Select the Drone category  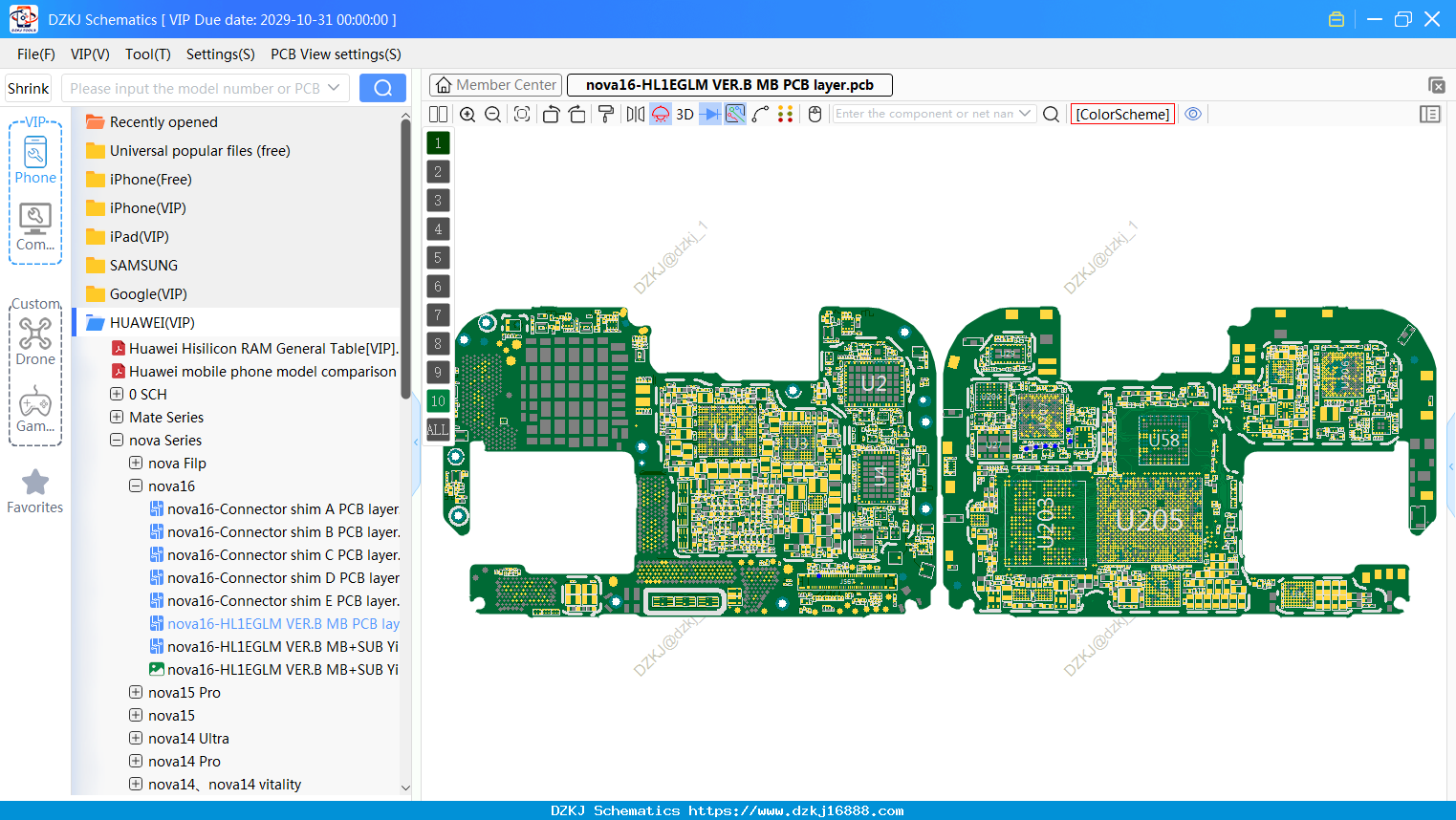click(x=35, y=341)
